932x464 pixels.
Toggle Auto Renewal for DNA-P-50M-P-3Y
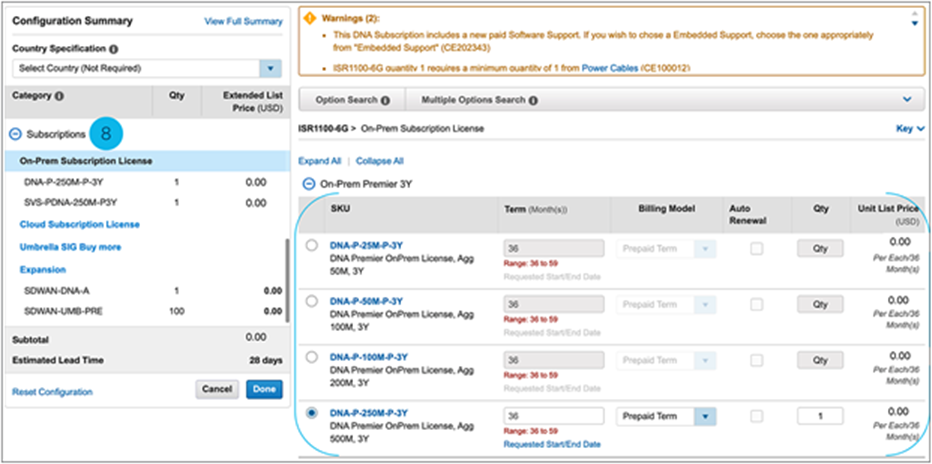[756, 305]
